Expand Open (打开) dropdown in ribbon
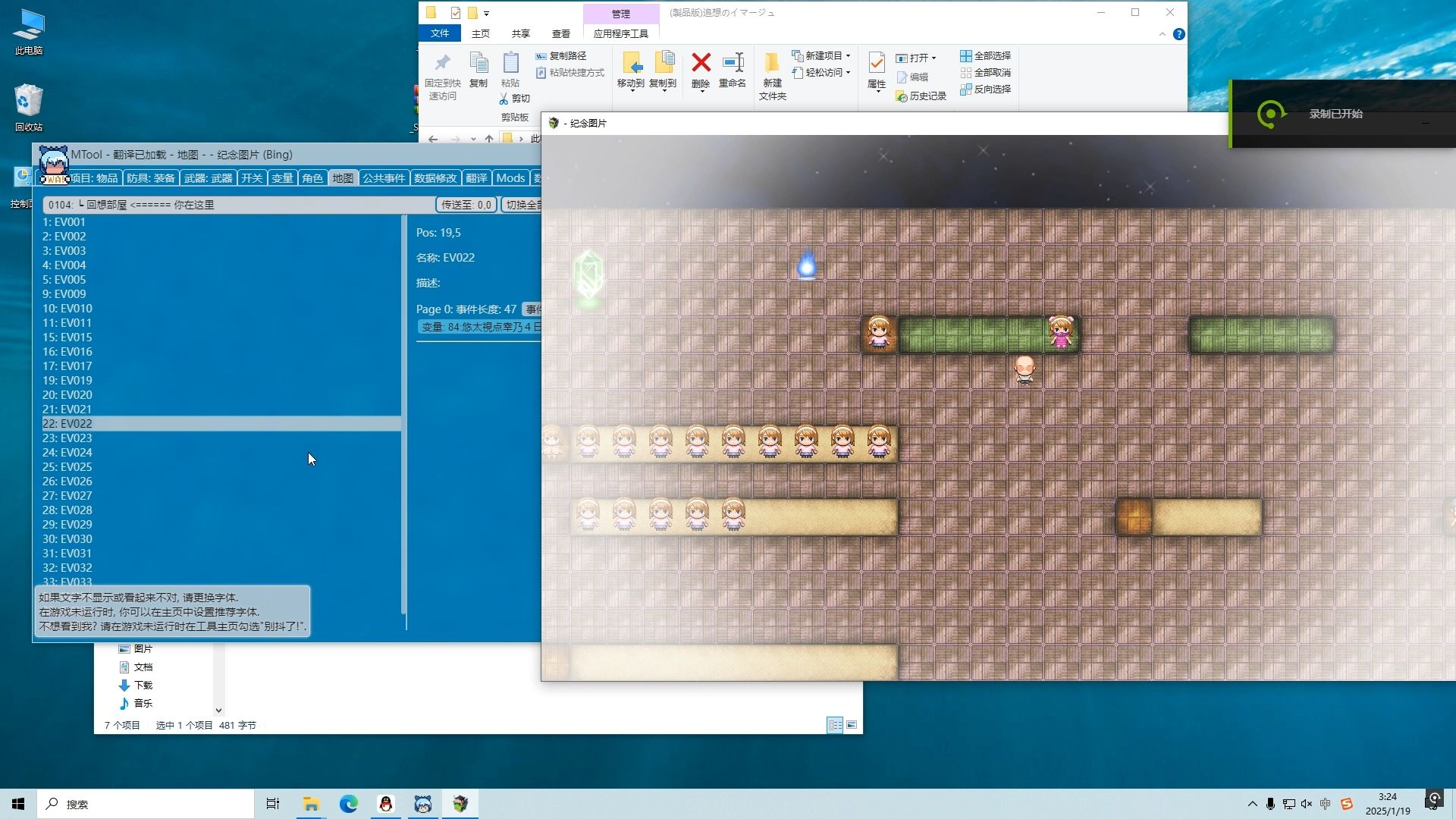1456x819 pixels. click(934, 58)
